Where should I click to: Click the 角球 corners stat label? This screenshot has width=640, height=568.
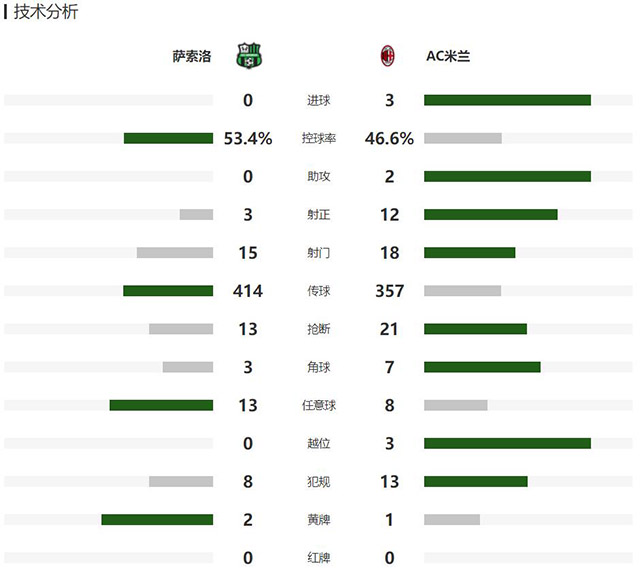[318, 367]
